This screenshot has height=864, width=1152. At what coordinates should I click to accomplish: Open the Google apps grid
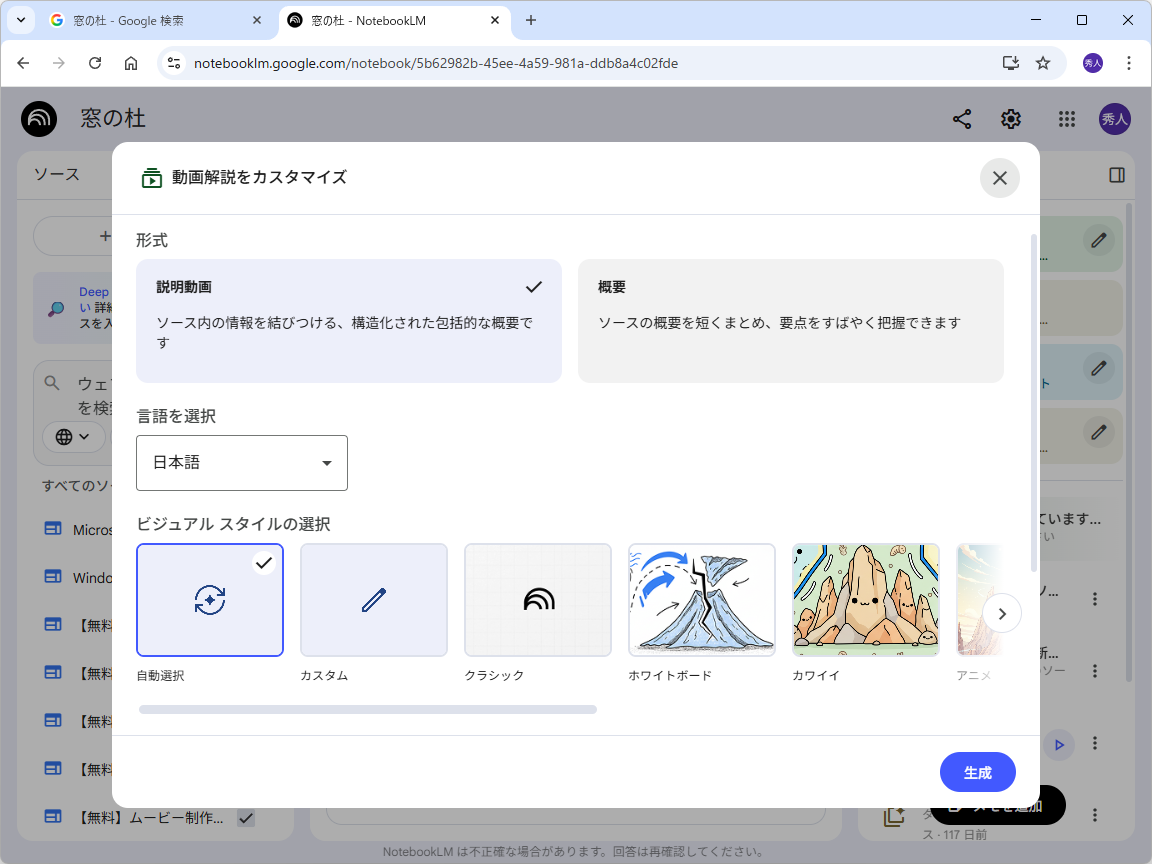coord(1067,118)
